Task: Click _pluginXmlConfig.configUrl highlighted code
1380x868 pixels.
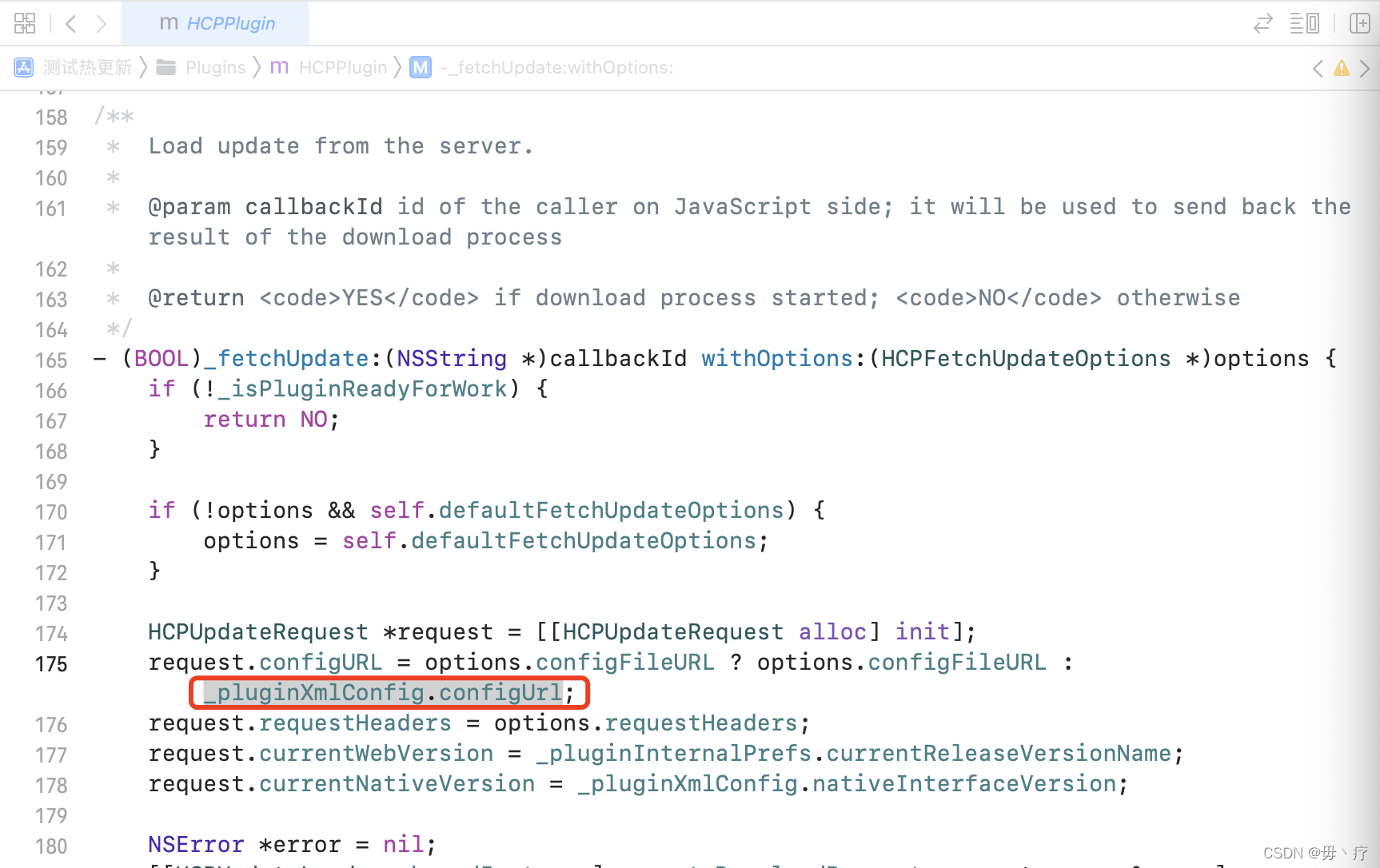Action: (x=383, y=692)
